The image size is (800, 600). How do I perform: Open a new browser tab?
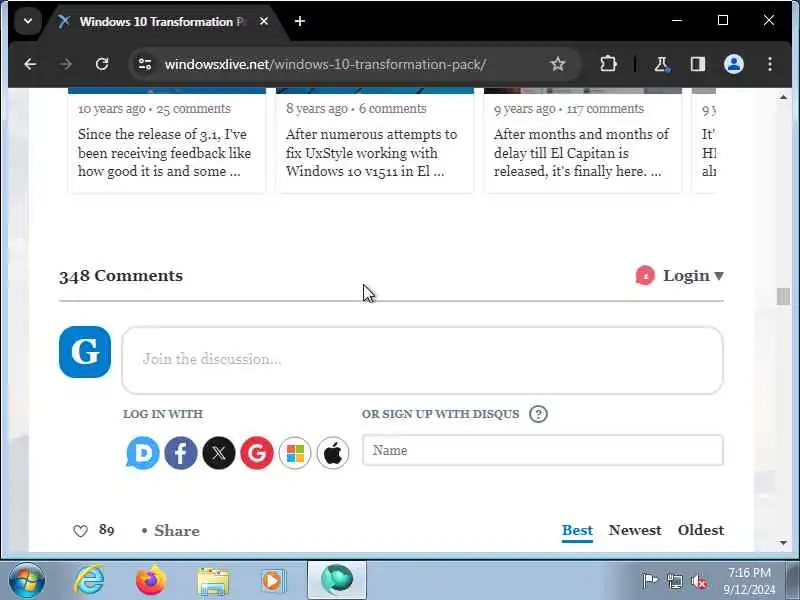[300, 21]
